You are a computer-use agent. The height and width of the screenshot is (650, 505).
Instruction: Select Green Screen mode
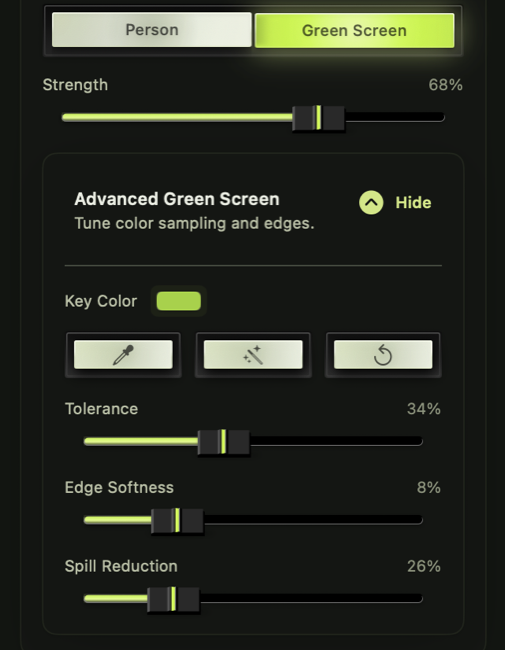(354, 30)
